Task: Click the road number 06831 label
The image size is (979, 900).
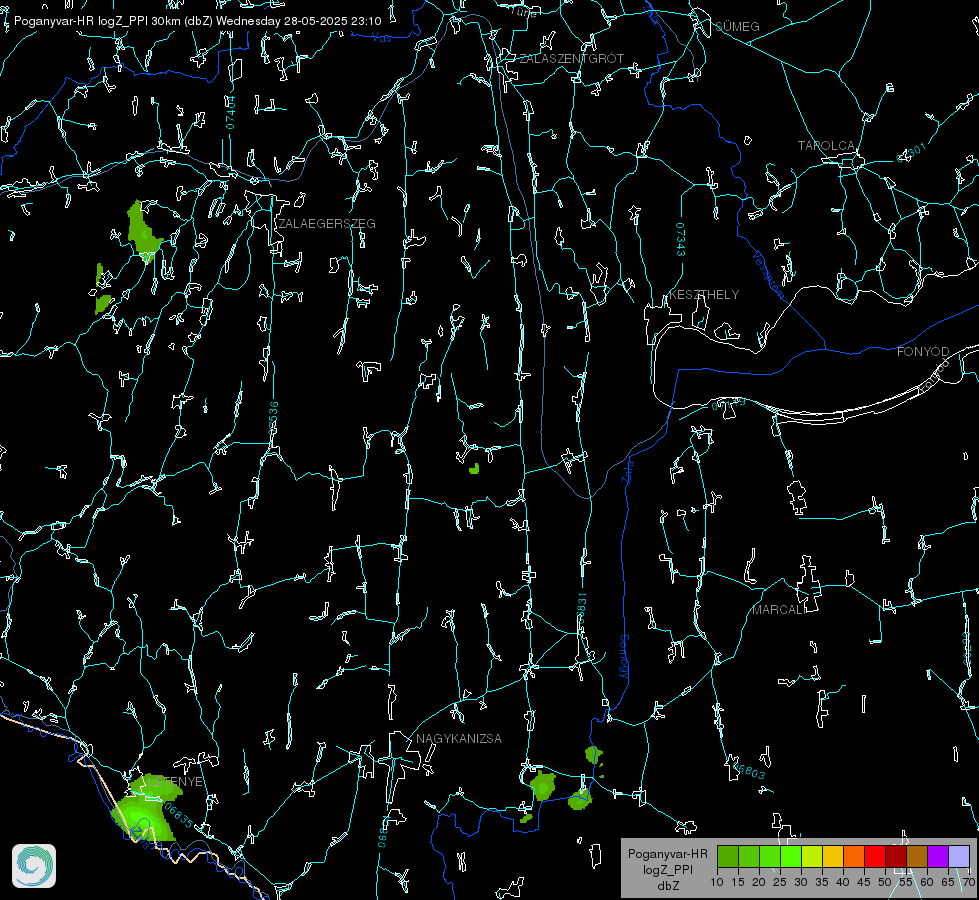Action: (x=581, y=609)
